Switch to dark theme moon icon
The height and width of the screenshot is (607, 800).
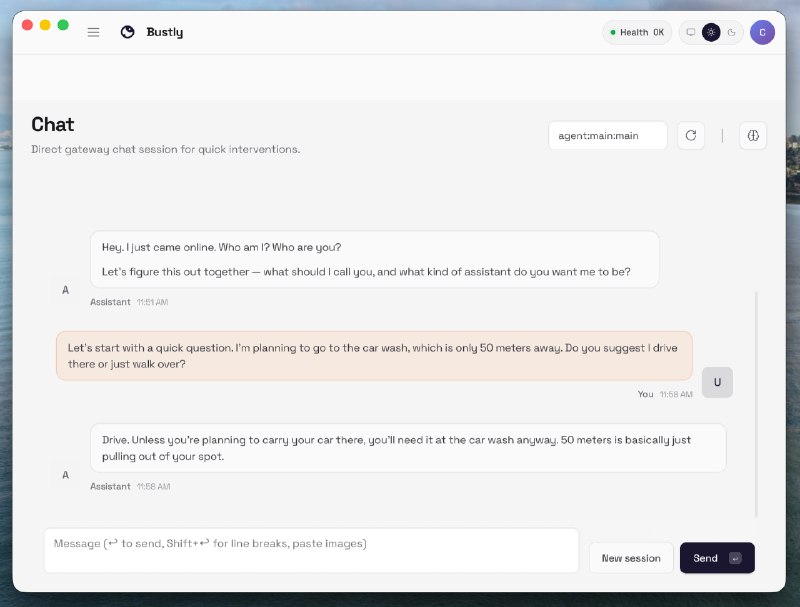(731, 32)
